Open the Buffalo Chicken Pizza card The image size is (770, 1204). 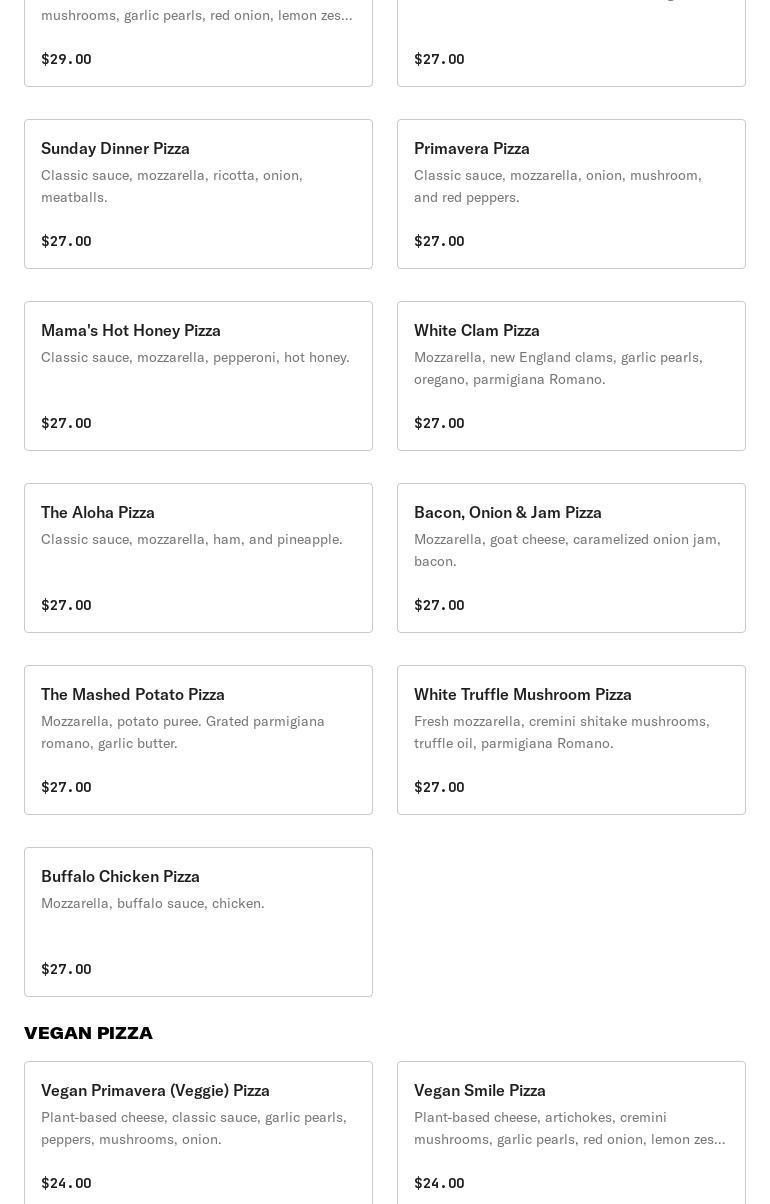click(198, 922)
